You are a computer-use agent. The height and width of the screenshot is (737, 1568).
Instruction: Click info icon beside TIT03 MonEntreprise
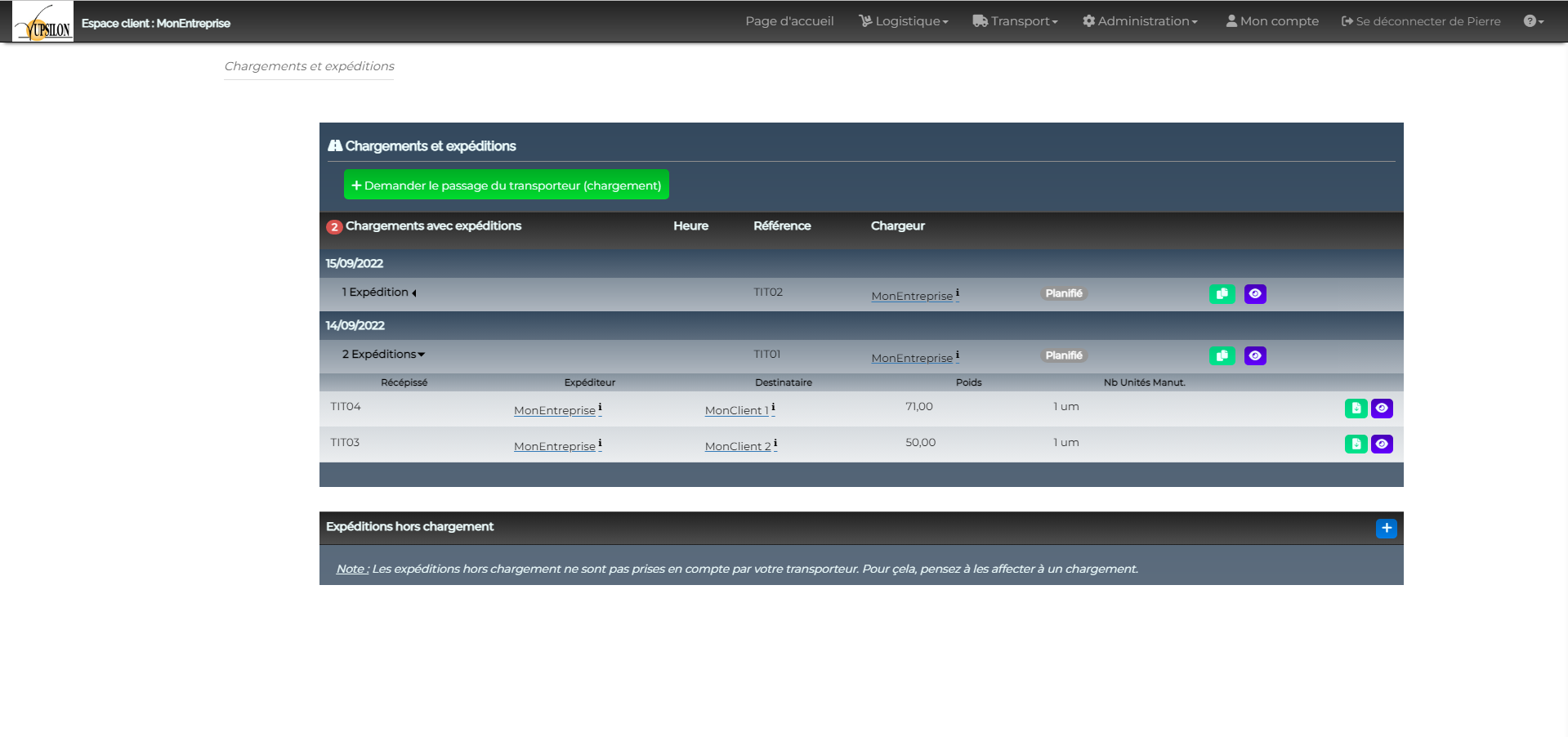click(600, 443)
